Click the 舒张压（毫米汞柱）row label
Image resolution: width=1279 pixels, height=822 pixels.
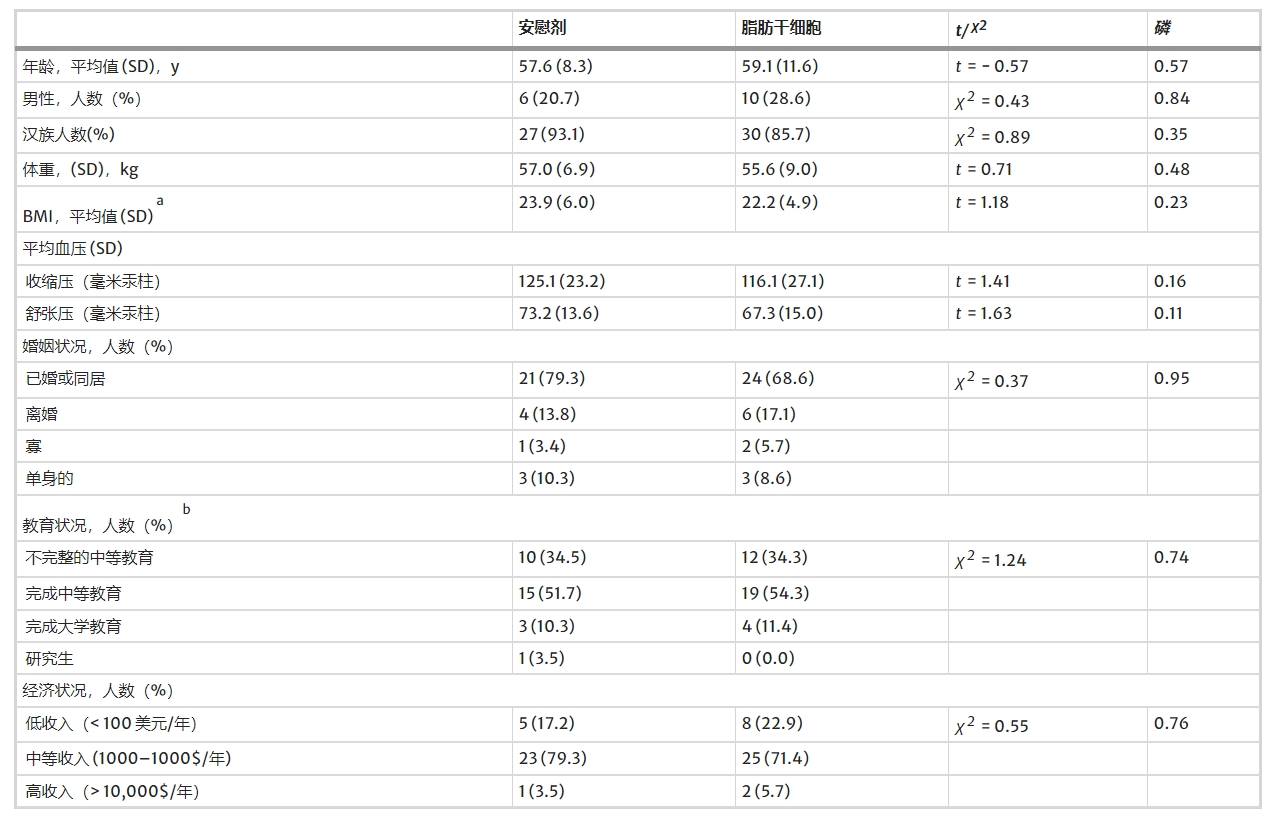(93, 314)
